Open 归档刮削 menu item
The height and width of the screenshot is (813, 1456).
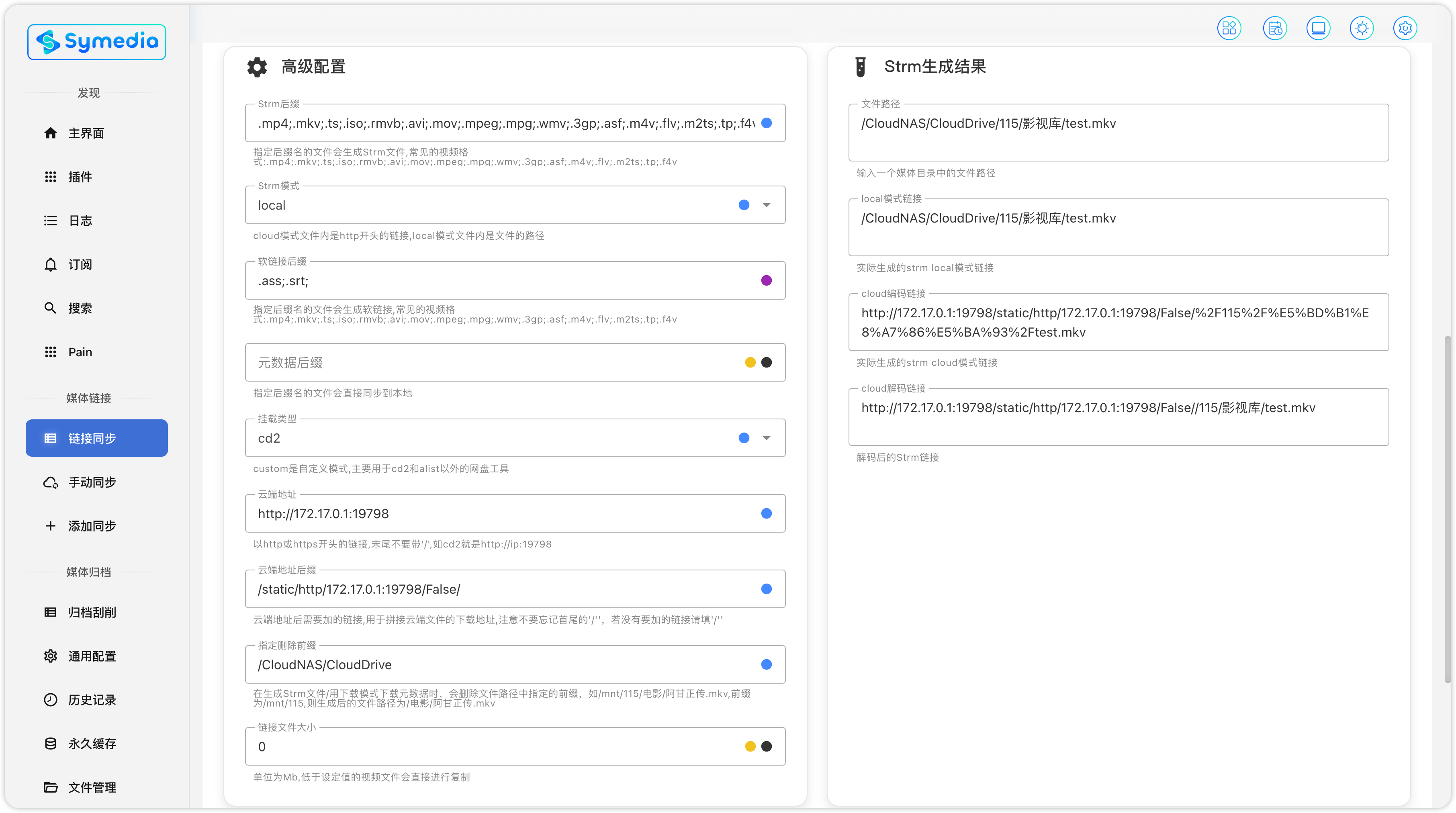tap(92, 613)
